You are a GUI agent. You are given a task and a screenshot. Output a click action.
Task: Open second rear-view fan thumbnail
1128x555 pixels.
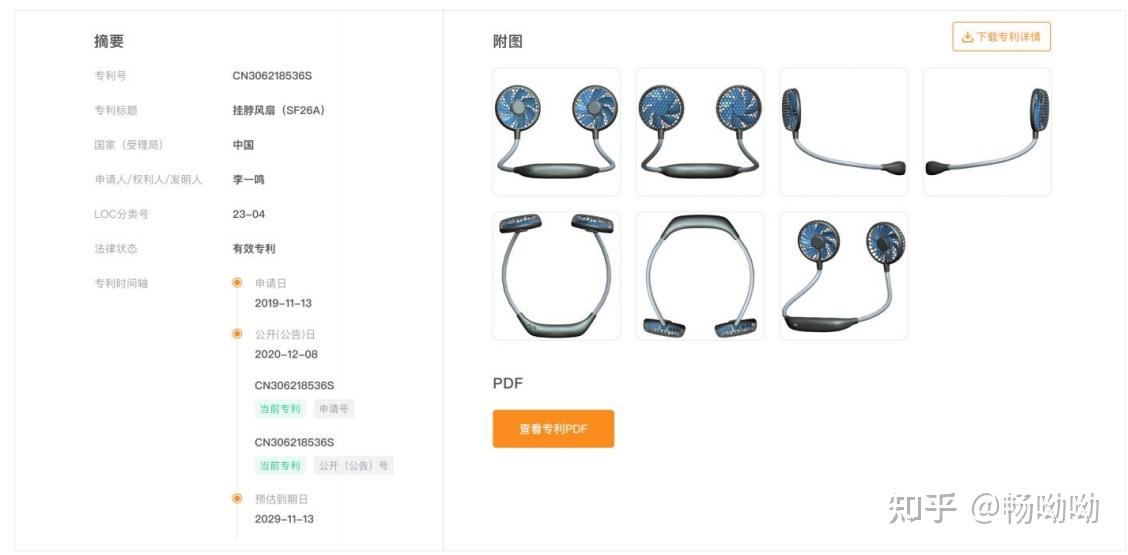click(700, 132)
